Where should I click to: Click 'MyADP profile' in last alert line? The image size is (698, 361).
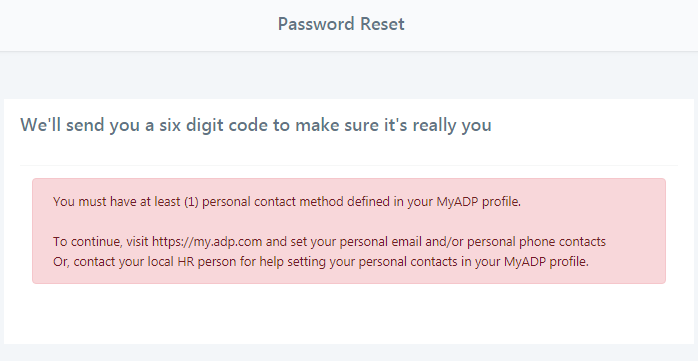click(x=546, y=262)
